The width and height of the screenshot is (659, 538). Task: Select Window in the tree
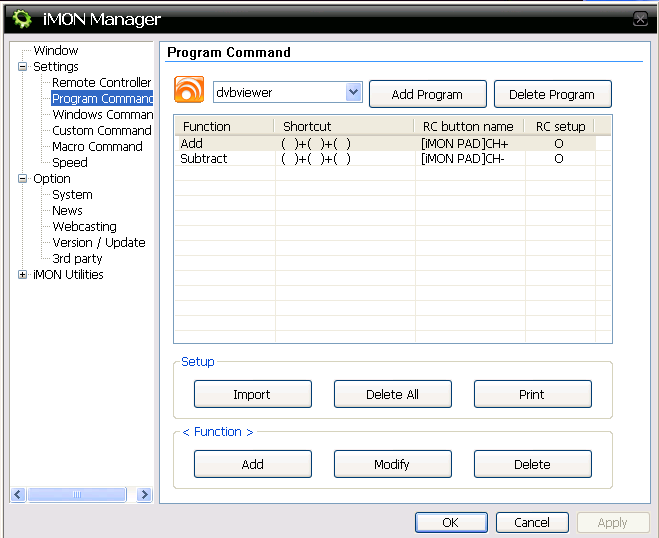[55, 50]
